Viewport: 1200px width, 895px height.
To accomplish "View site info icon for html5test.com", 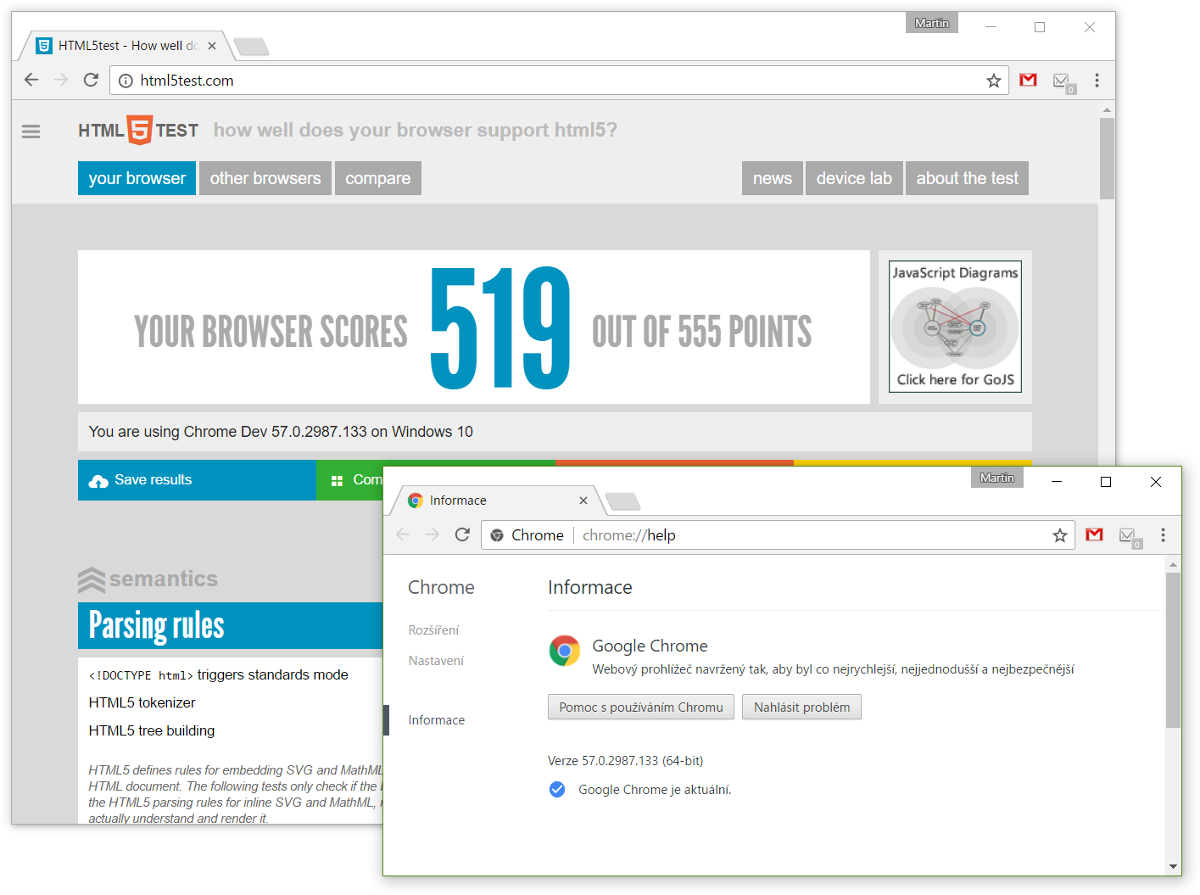I will pyautogui.click(x=126, y=81).
